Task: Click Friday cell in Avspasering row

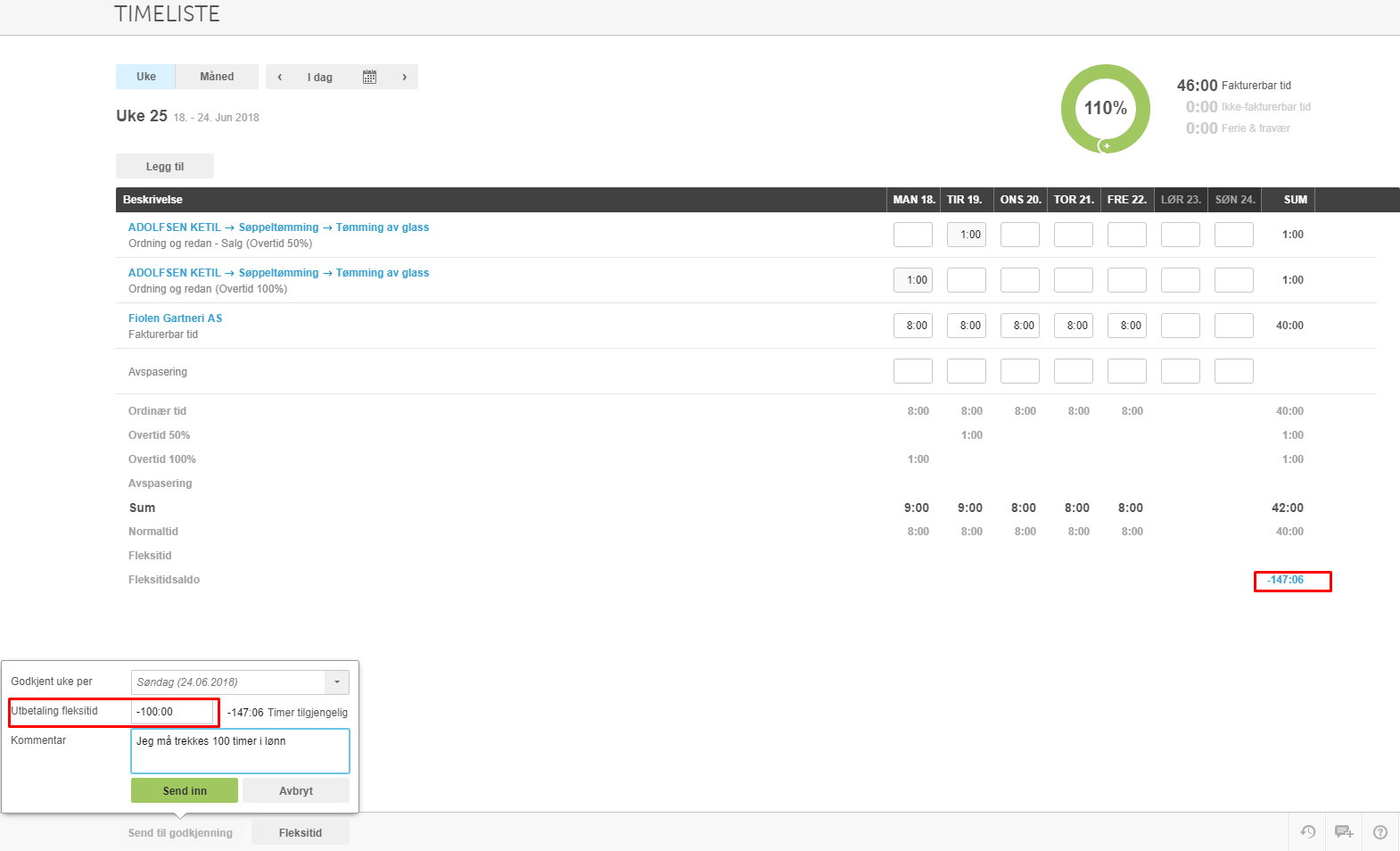Action: [x=1127, y=371]
